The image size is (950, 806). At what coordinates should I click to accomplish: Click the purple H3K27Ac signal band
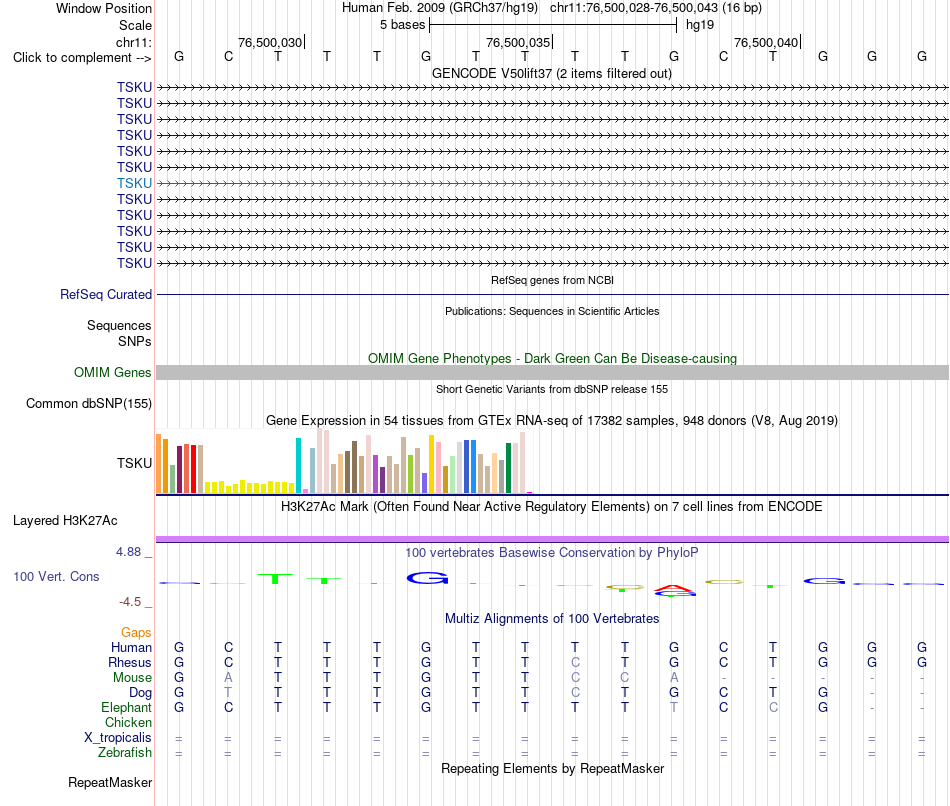(x=552, y=539)
